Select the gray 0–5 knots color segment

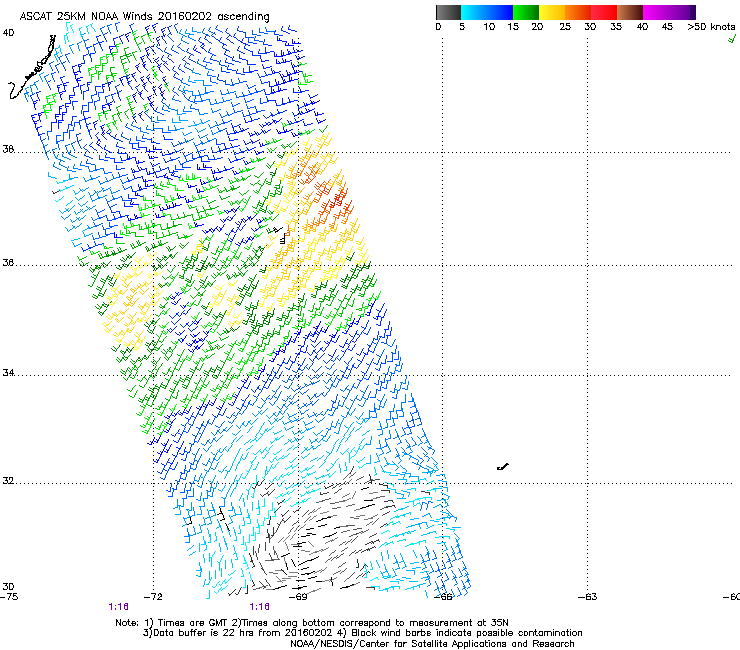coord(448,12)
